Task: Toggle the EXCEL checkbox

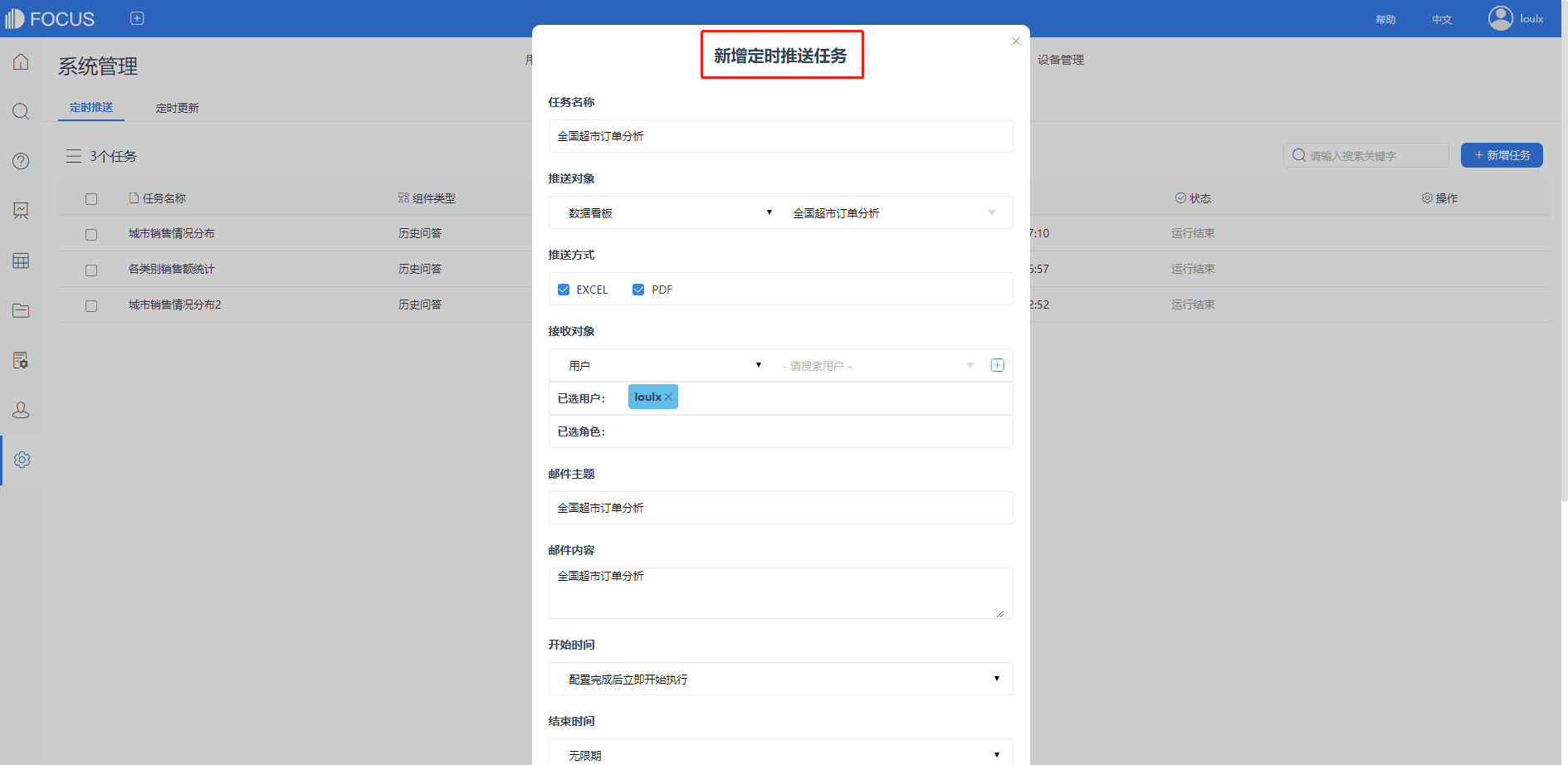Action: (x=564, y=290)
